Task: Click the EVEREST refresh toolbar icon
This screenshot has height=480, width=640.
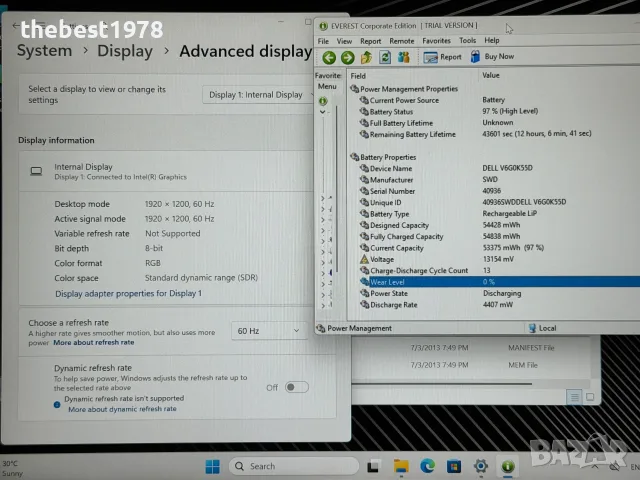Action: (385, 57)
